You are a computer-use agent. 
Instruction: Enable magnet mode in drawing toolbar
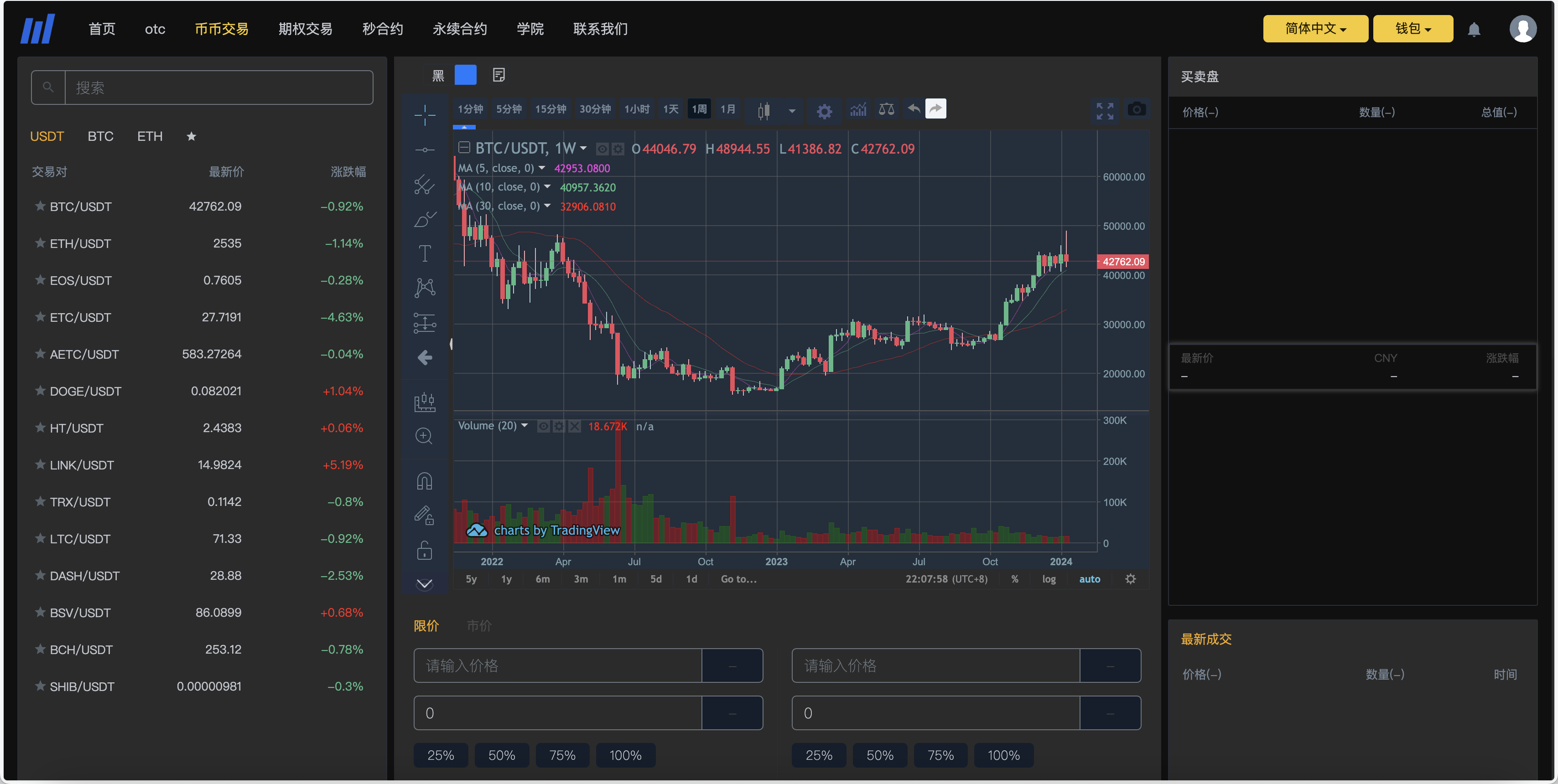(425, 480)
